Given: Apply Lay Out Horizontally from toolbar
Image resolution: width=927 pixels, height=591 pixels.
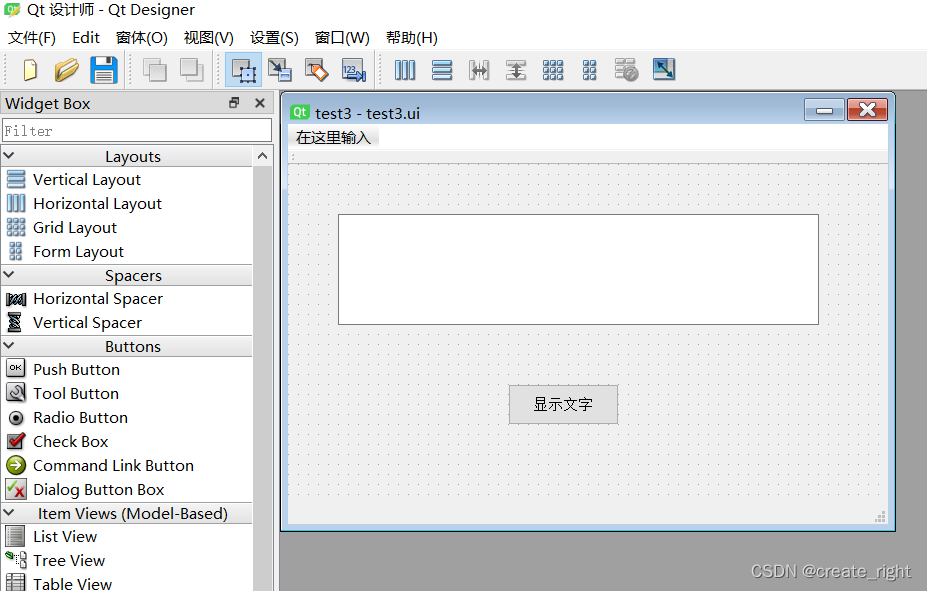Looking at the screenshot, I should 405,70.
